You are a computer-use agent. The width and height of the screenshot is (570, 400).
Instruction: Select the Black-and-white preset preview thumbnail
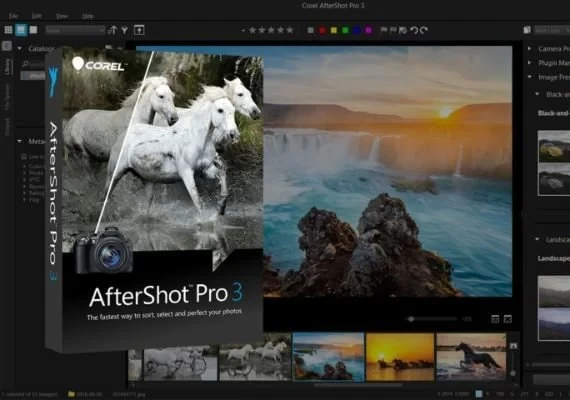click(554, 163)
